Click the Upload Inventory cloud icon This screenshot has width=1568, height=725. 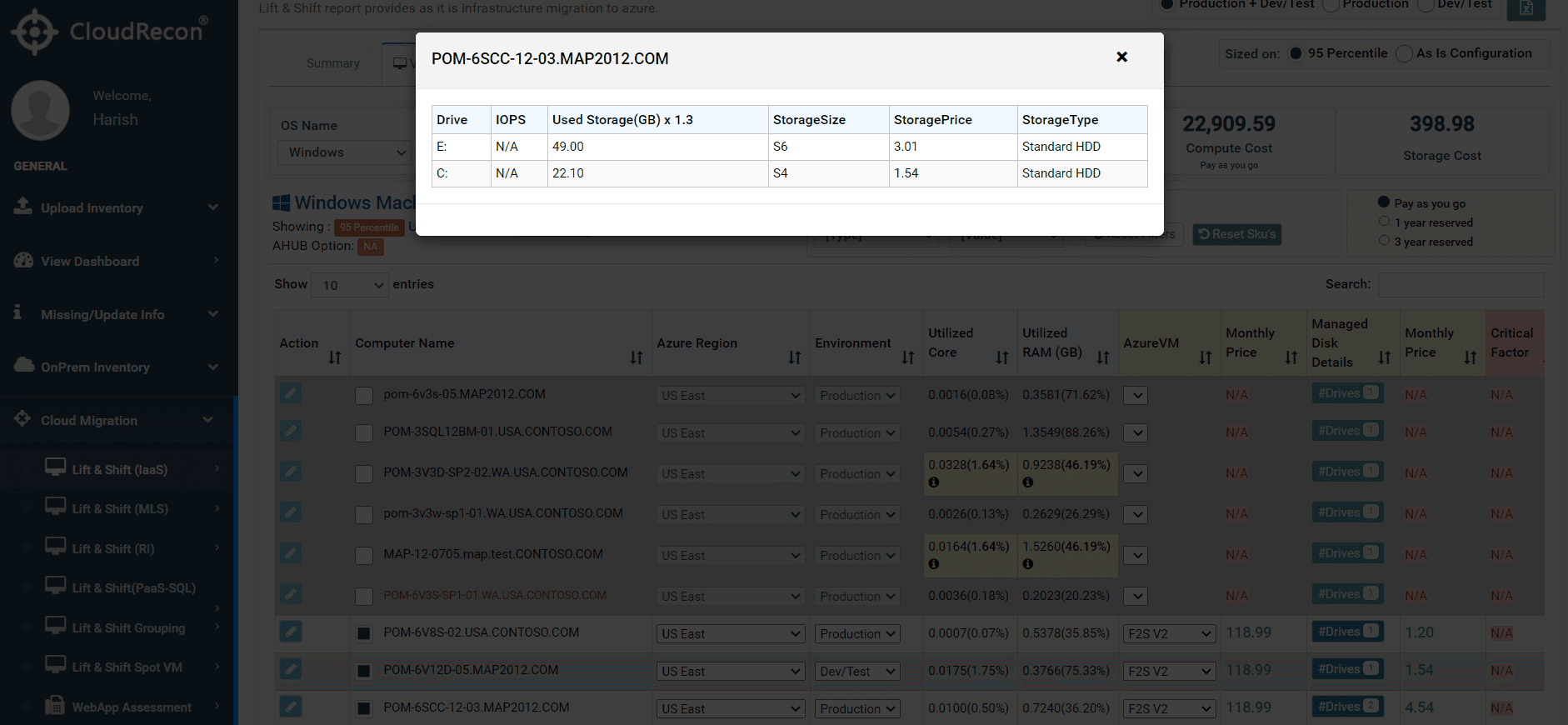tap(23, 206)
